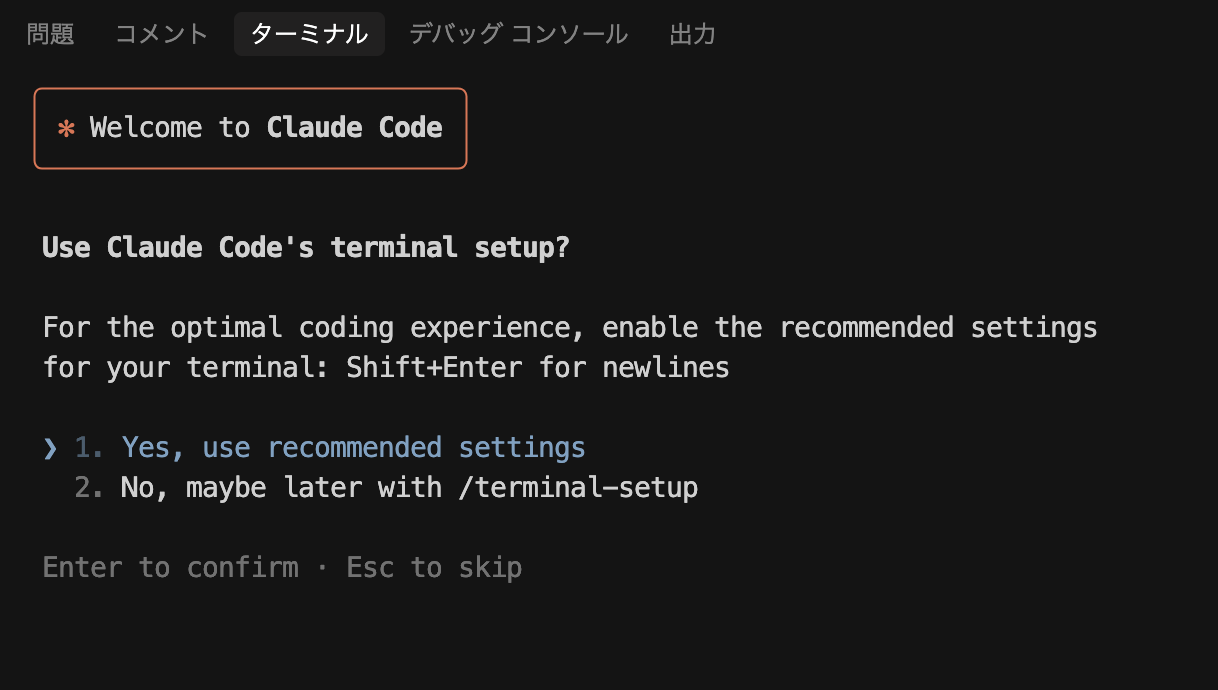This screenshot has height=690, width=1218.
Task: Switch to the 出力 (Output) tab
Action: 693,33
